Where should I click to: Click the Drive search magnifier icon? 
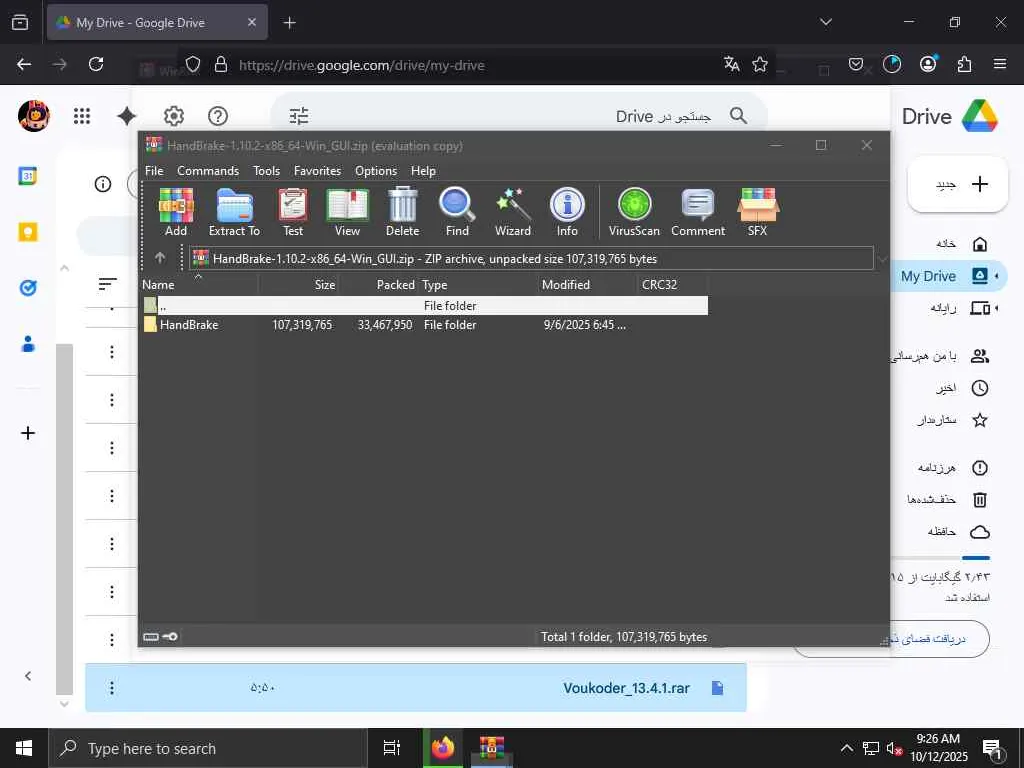tap(739, 116)
